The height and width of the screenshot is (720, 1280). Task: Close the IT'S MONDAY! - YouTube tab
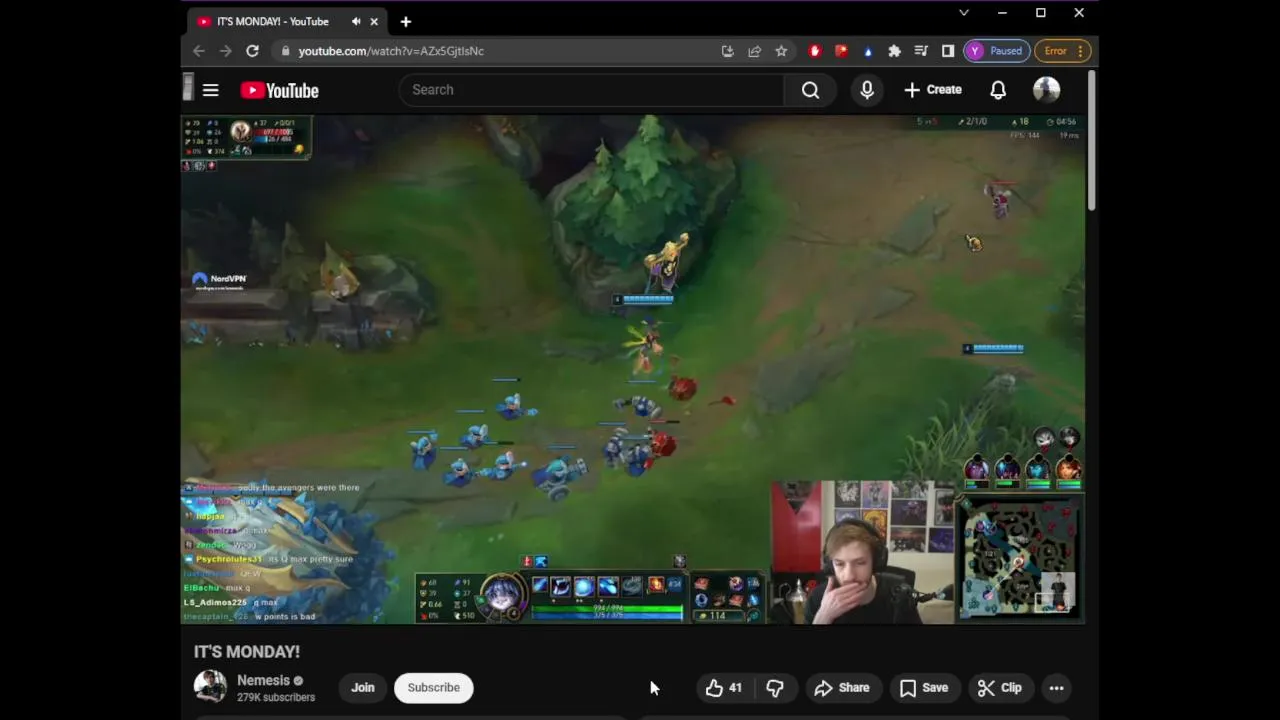click(374, 21)
